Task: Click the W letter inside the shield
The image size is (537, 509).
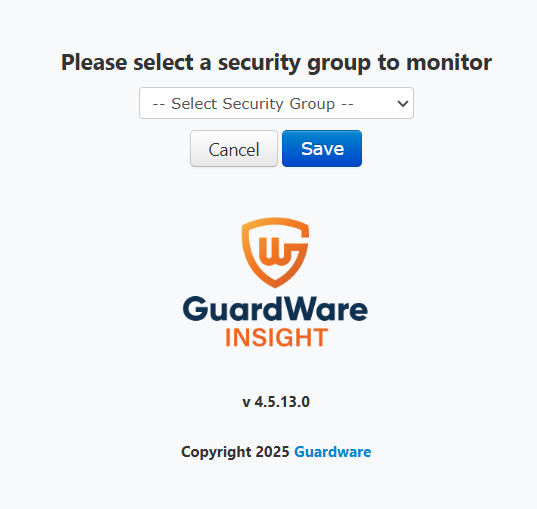Action: coord(272,251)
